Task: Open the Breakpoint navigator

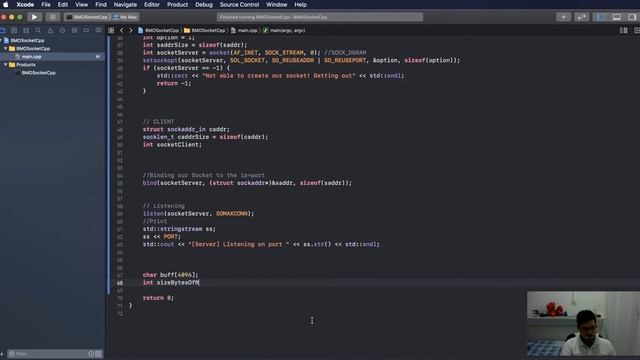Action: (x=86, y=31)
